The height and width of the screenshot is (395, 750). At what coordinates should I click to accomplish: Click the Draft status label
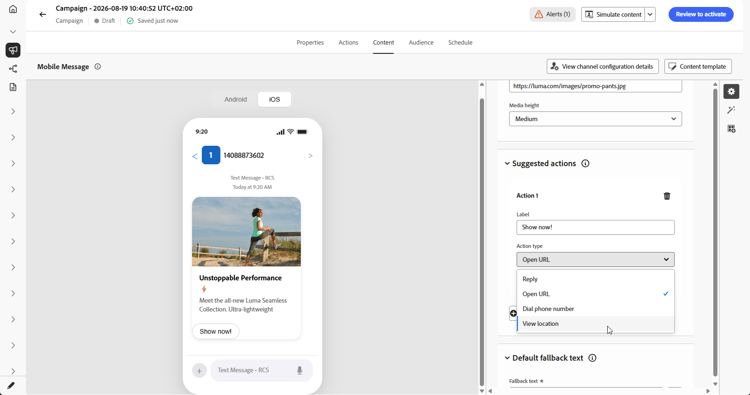pyautogui.click(x=104, y=21)
